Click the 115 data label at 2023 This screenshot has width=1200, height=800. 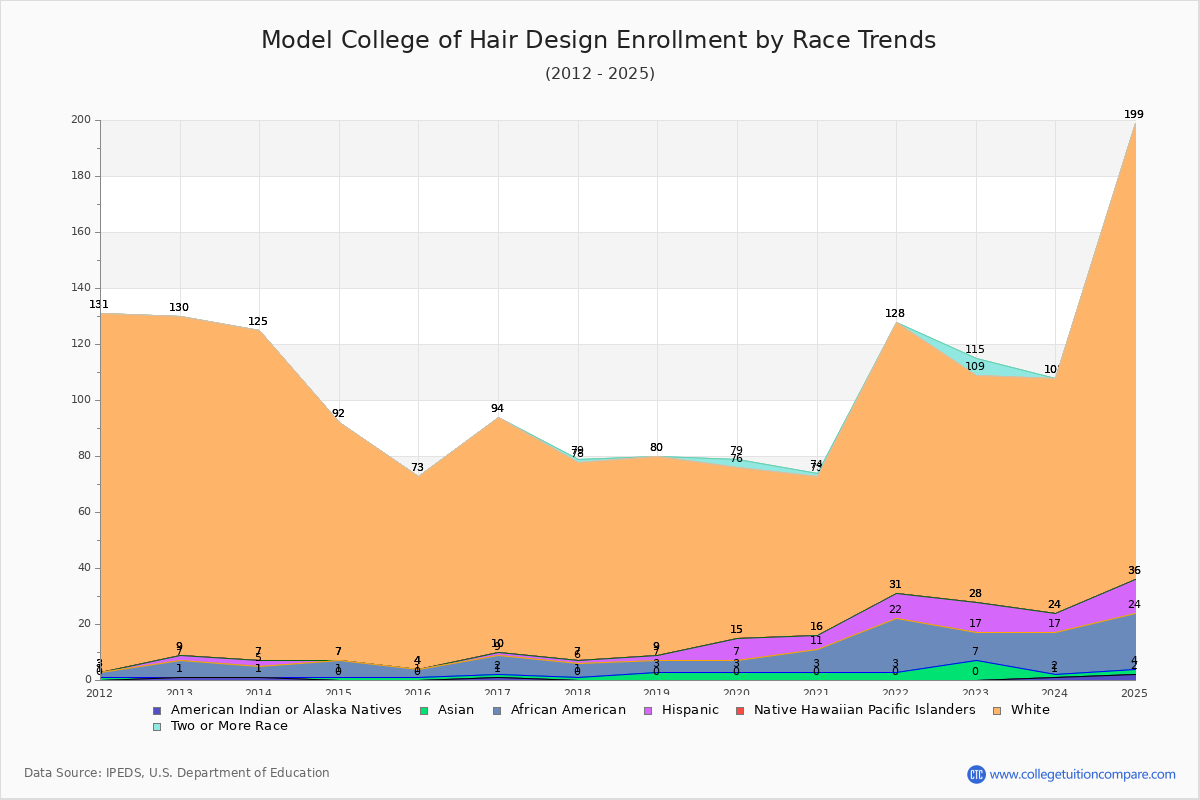(x=975, y=350)
